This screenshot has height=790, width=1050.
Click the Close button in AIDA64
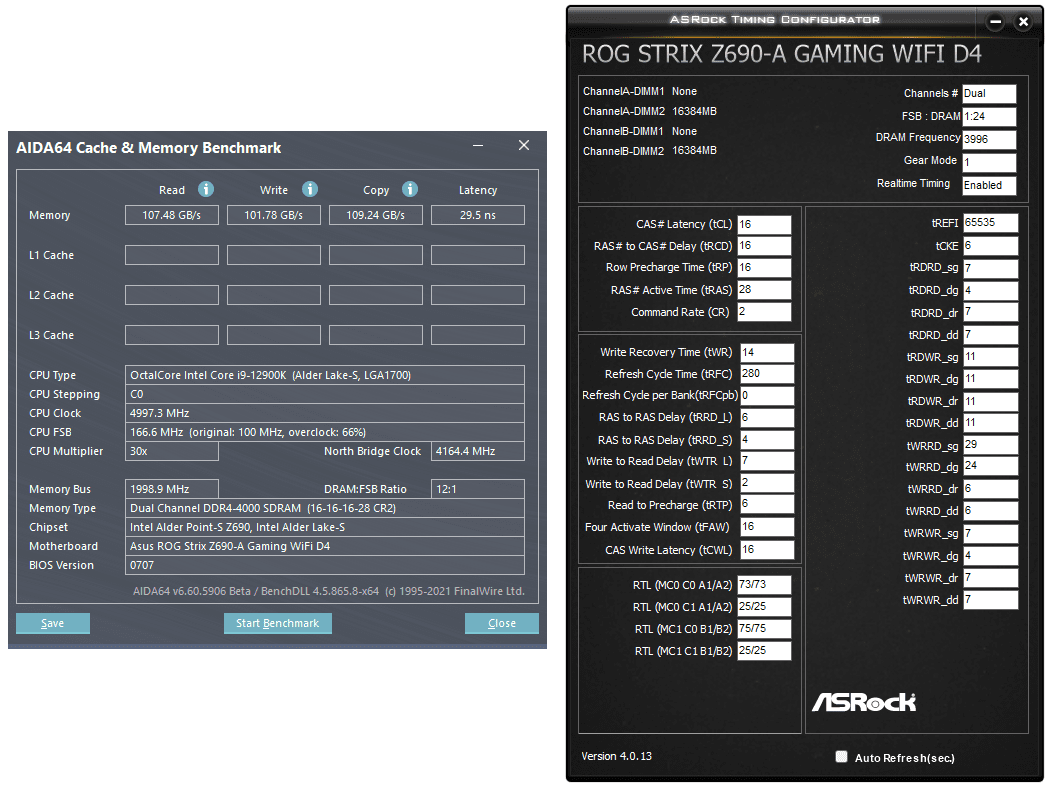(502, 623)
